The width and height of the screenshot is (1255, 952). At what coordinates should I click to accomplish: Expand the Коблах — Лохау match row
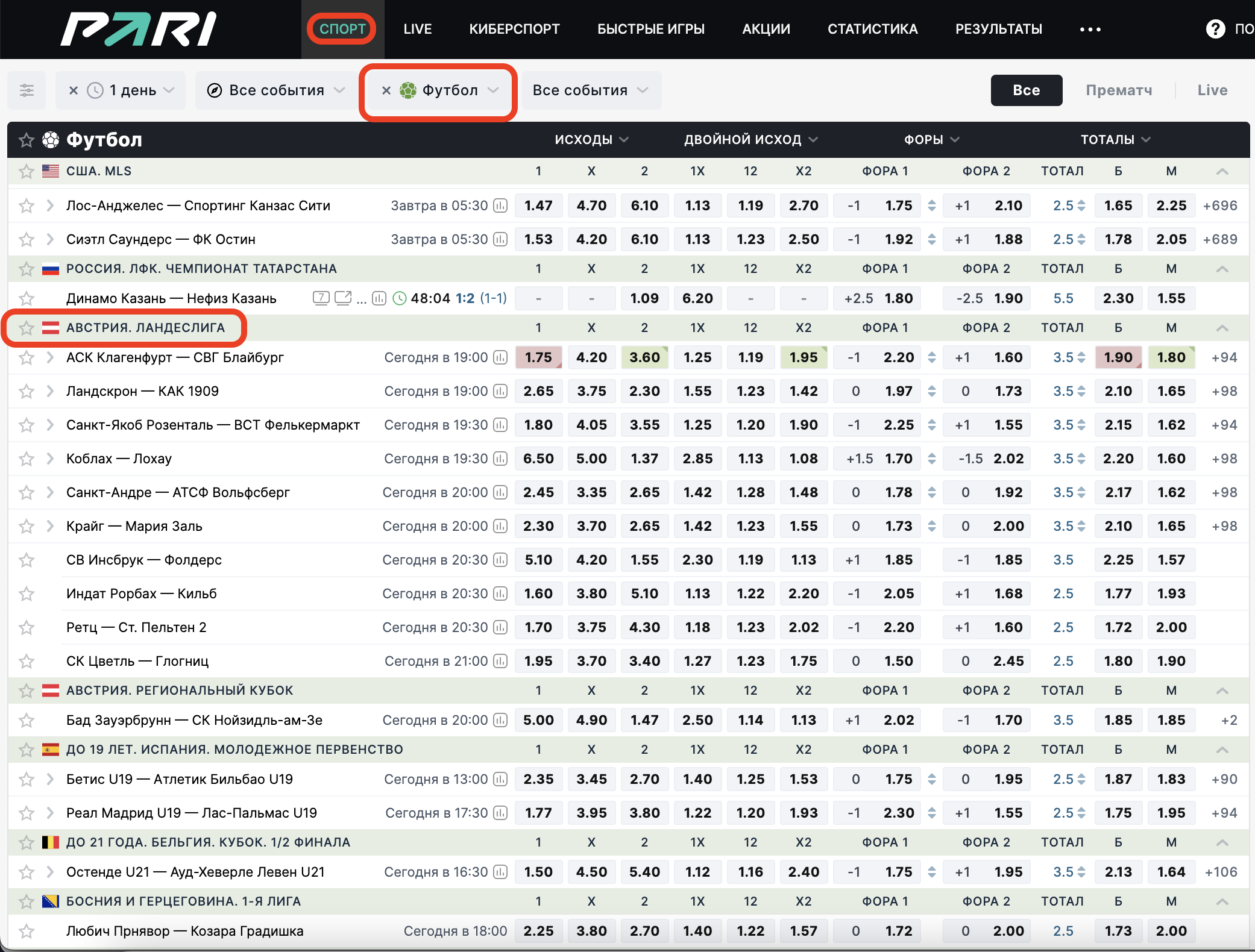[x=50, y=459]
